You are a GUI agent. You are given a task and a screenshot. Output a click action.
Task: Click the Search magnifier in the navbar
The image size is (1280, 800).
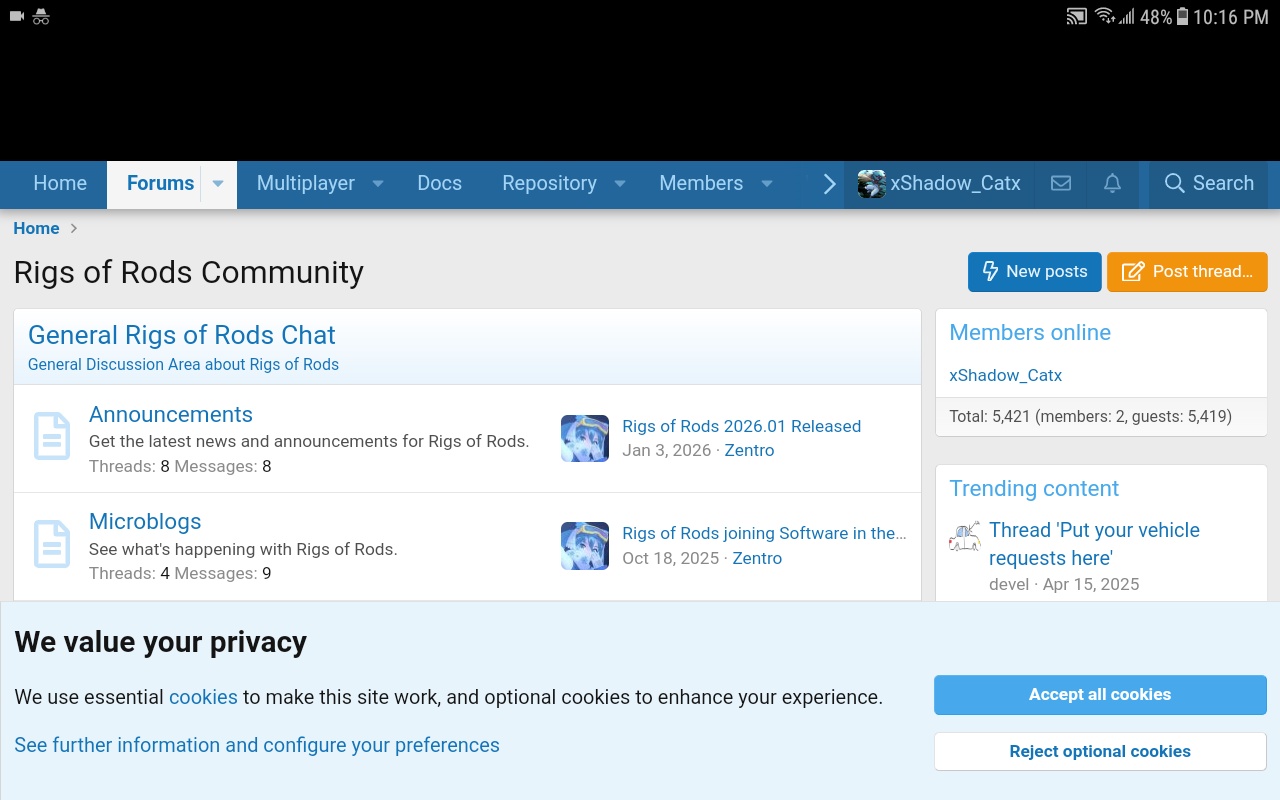[1174, 183]
